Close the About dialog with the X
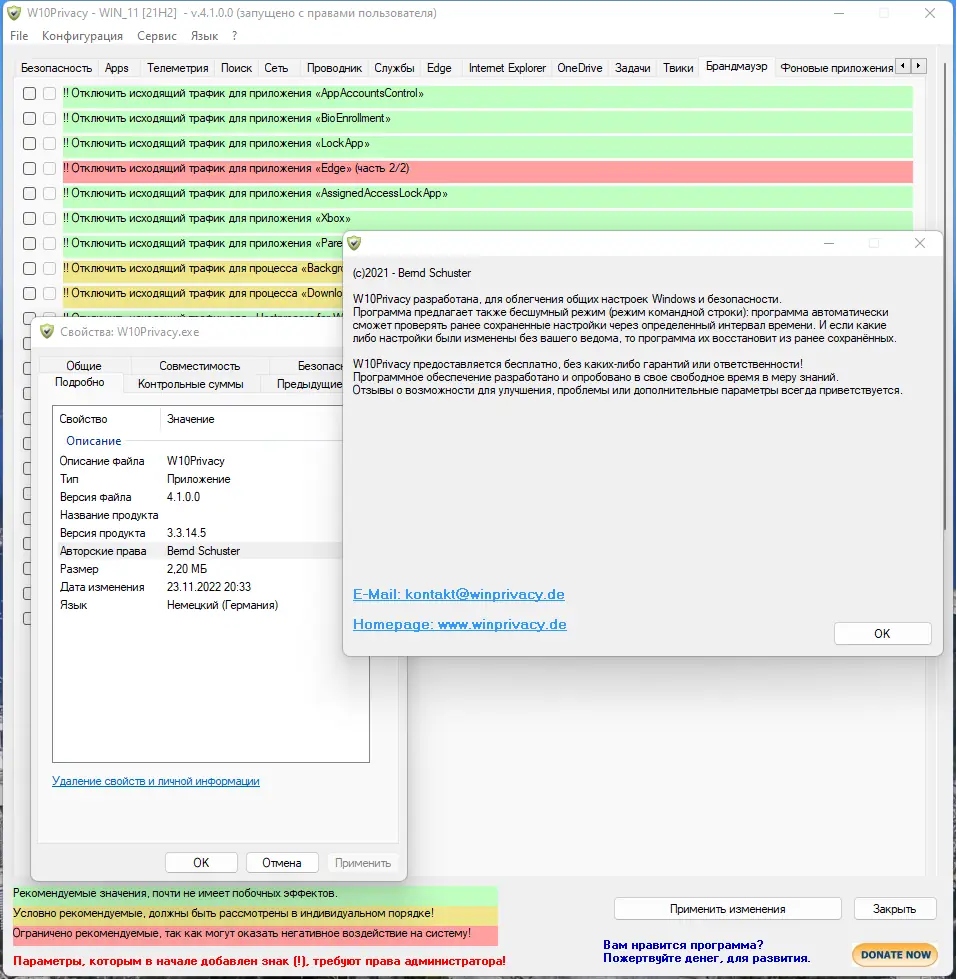956x979 pixels. (x=920, y=243)
